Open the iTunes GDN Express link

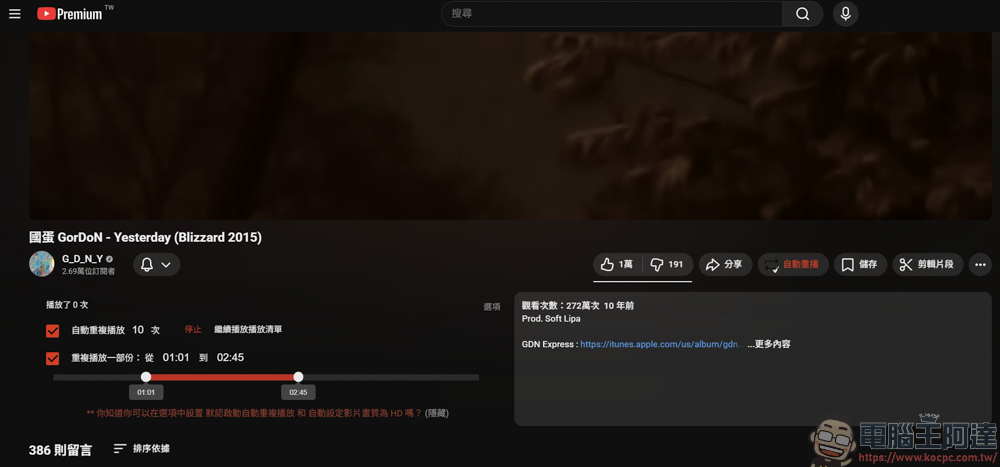point(662,345)
